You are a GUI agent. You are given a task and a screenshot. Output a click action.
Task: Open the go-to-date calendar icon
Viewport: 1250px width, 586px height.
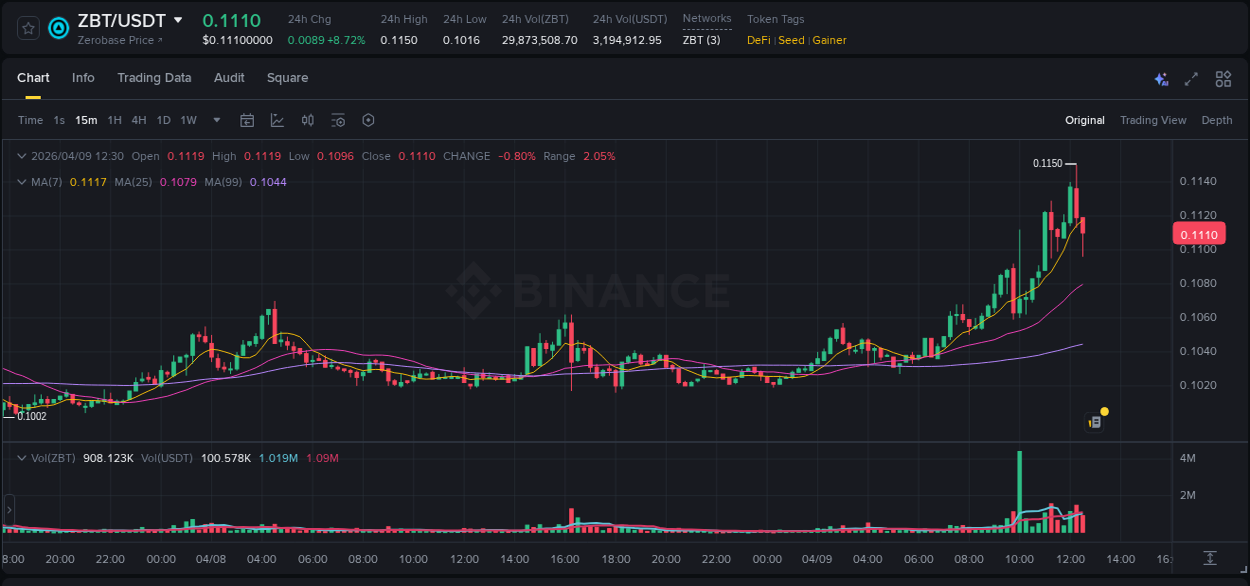(247, 120)
